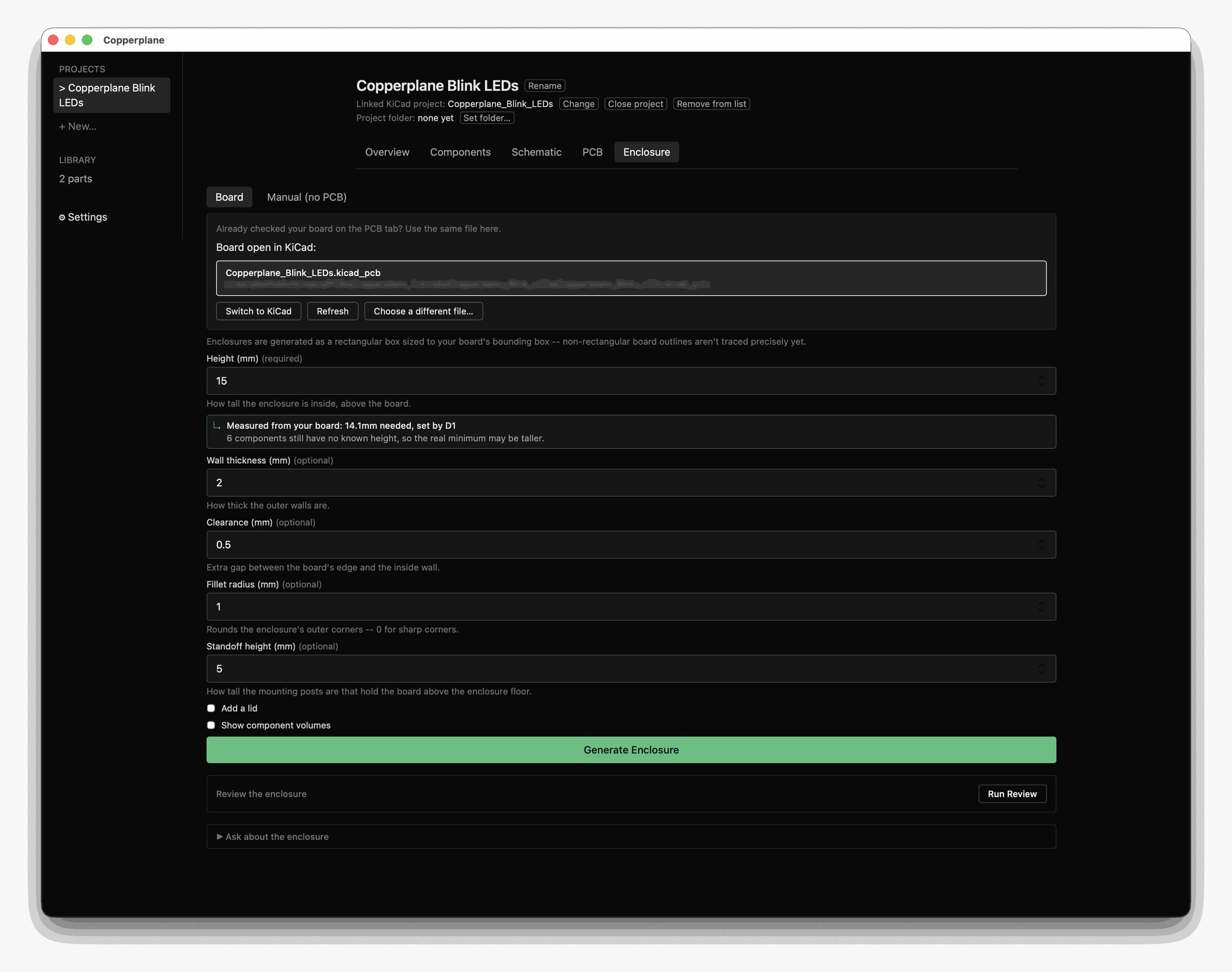Click Switch to KiCad button
1232x972 pixels.
(258, 311)
